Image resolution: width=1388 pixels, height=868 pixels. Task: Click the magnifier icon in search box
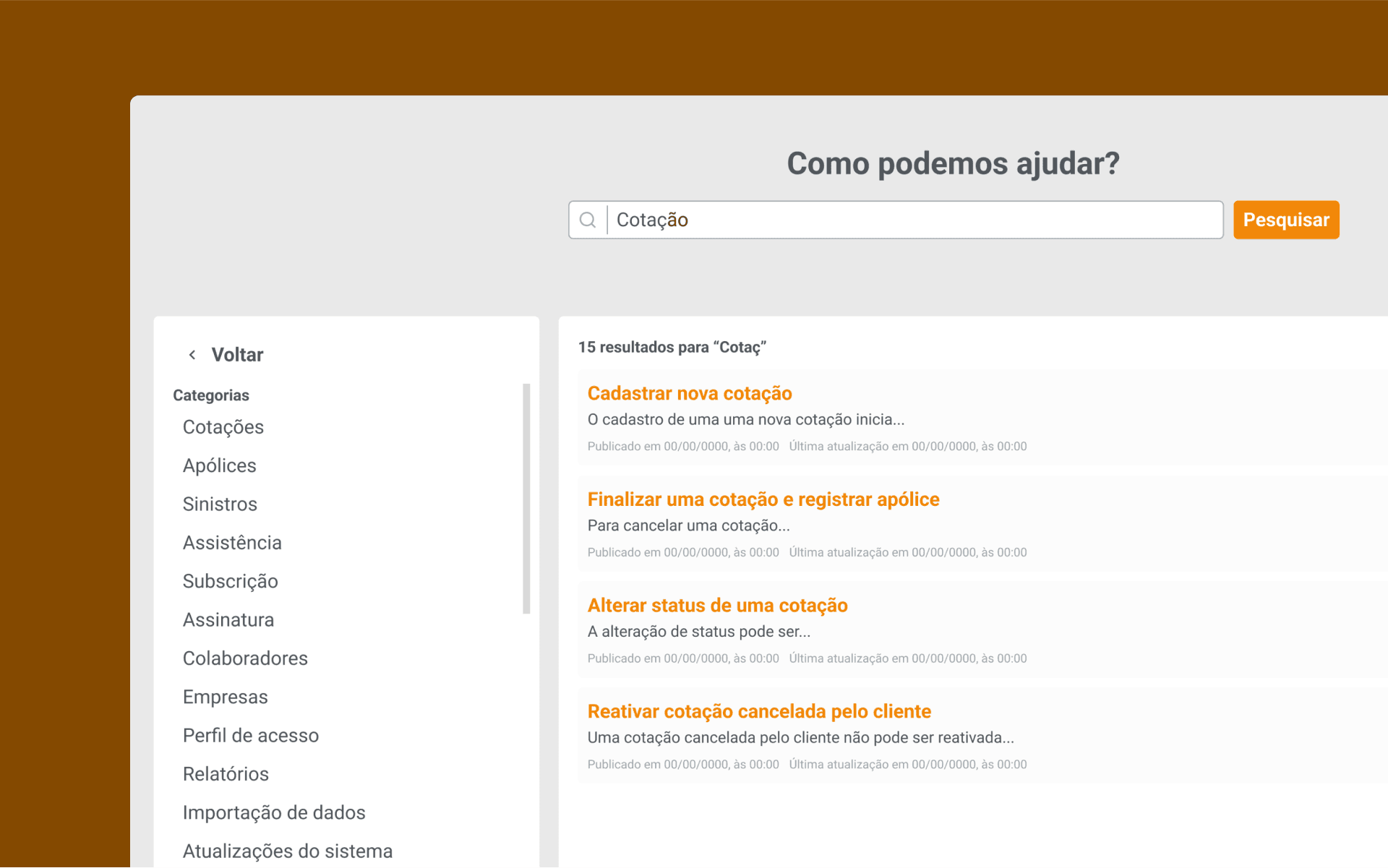click(588, 220)
